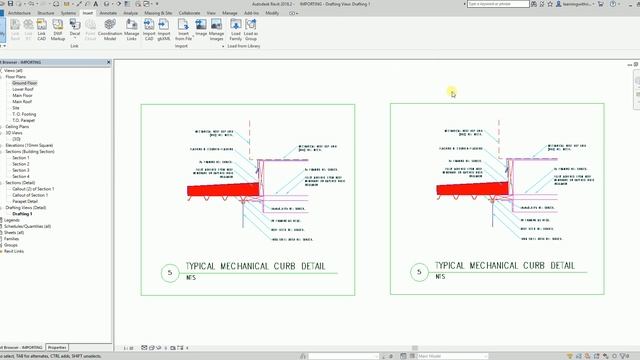
Task: Select Parapet Detail view
Action: click(25, 201)
